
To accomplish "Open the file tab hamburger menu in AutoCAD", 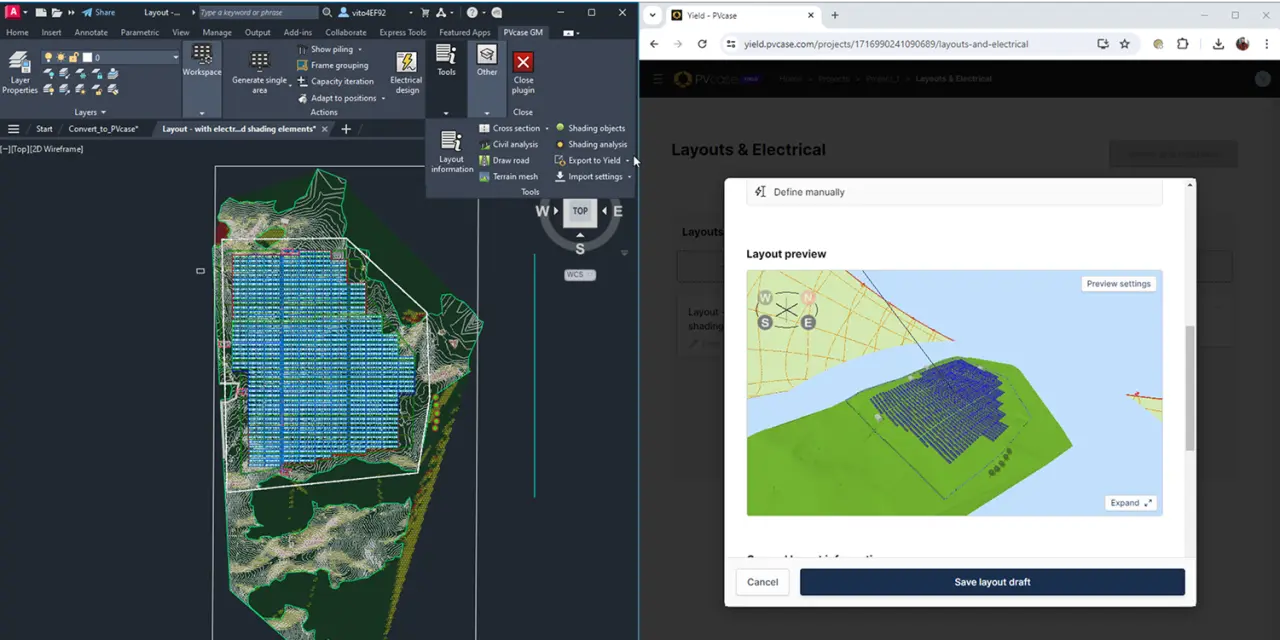I will tap(14, 129).
